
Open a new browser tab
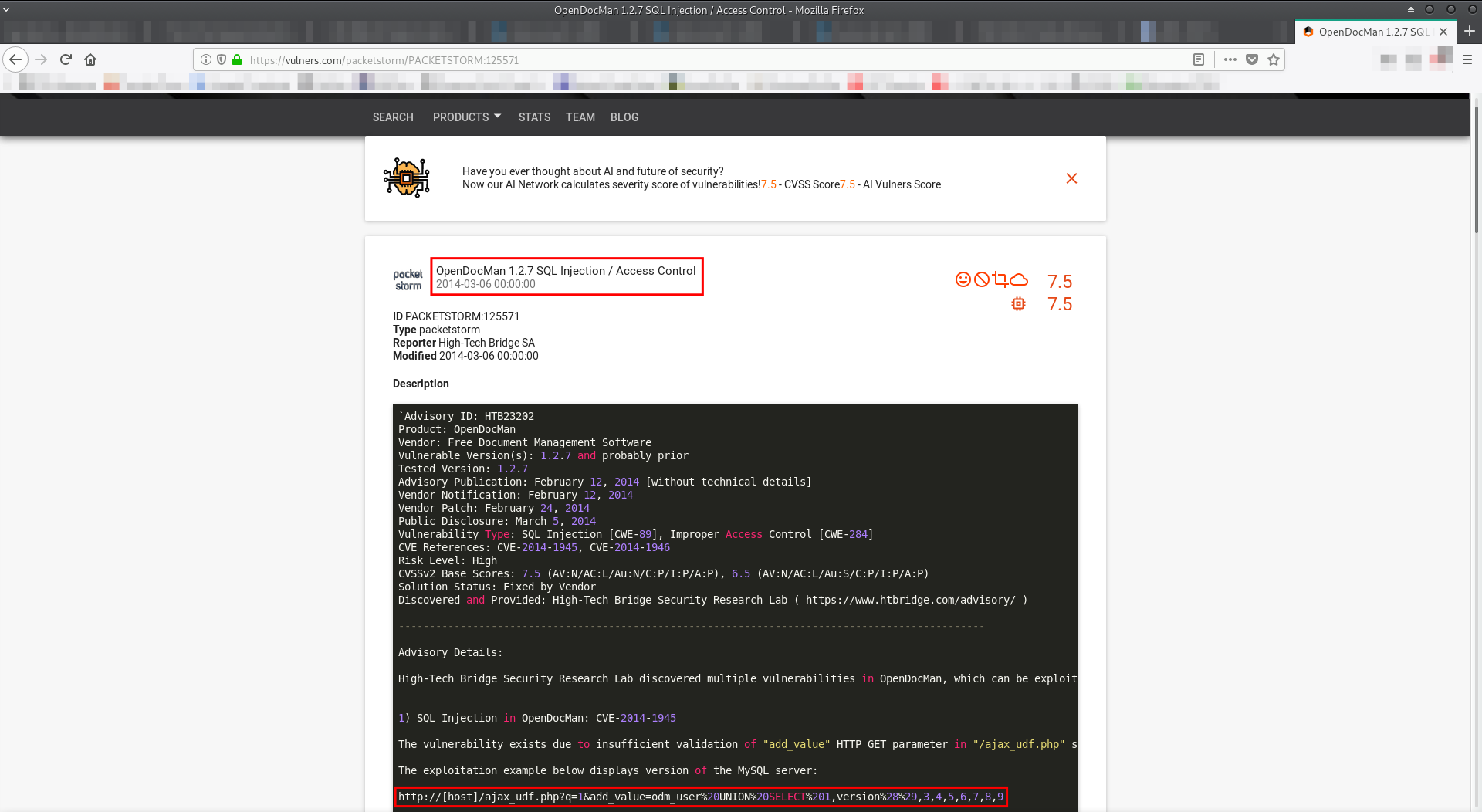(1470, 32)
